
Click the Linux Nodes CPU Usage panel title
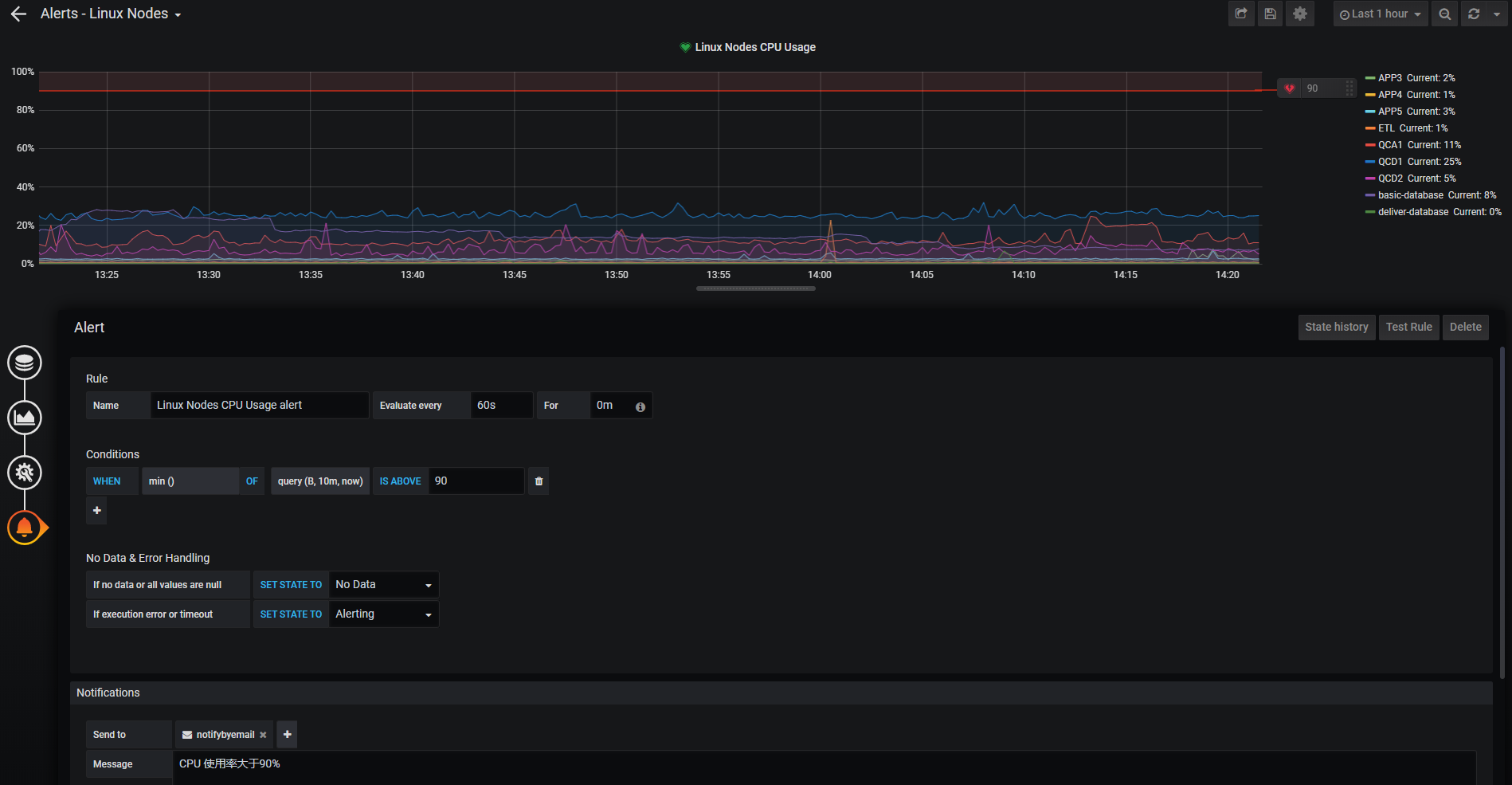pyautogui.click(x=755, y=47)
